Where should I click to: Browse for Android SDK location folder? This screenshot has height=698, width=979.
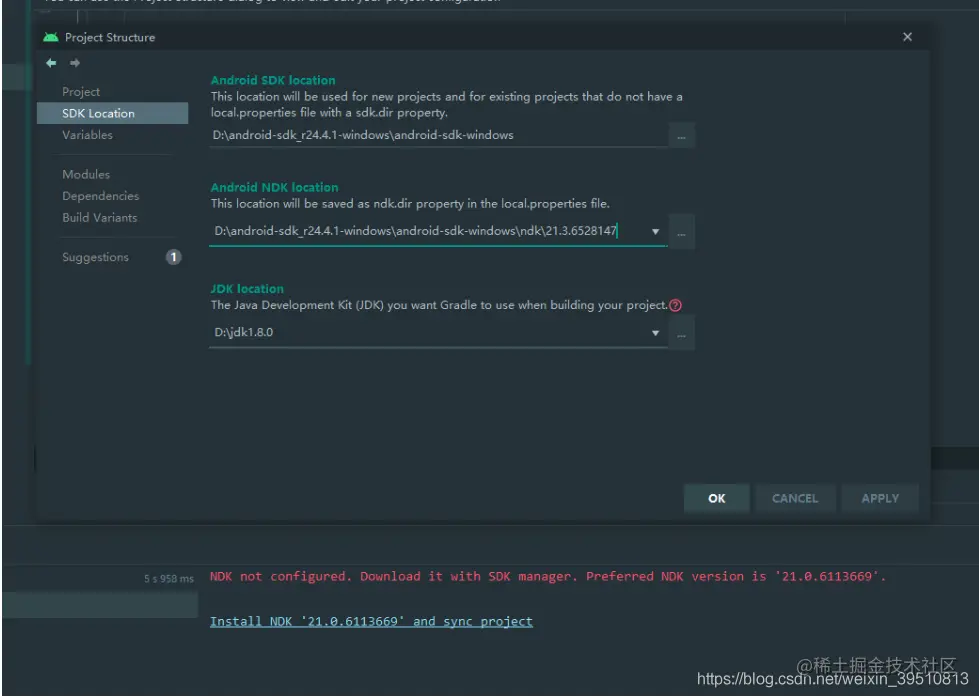pos(681,135)
